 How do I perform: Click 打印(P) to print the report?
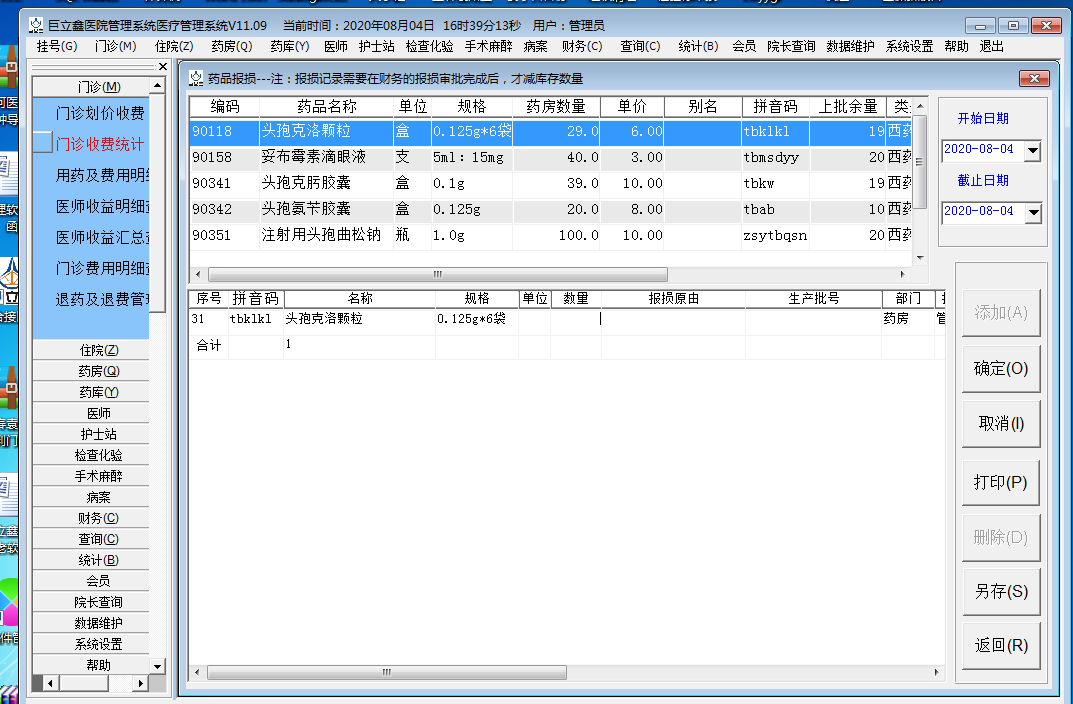tap(1001, 482)
